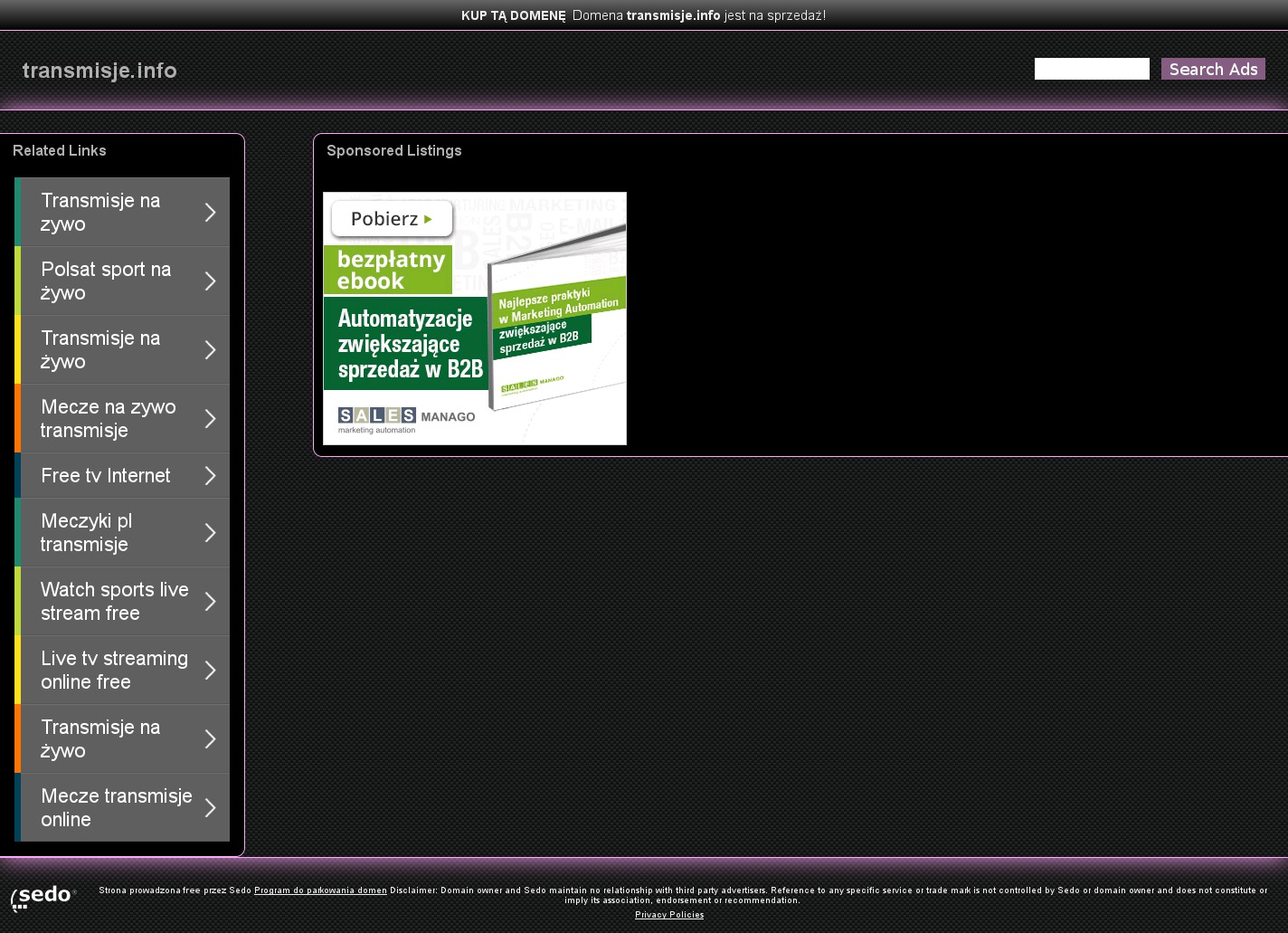Go to Mecze transmisje online link
1288x933 pixels.
116,808
